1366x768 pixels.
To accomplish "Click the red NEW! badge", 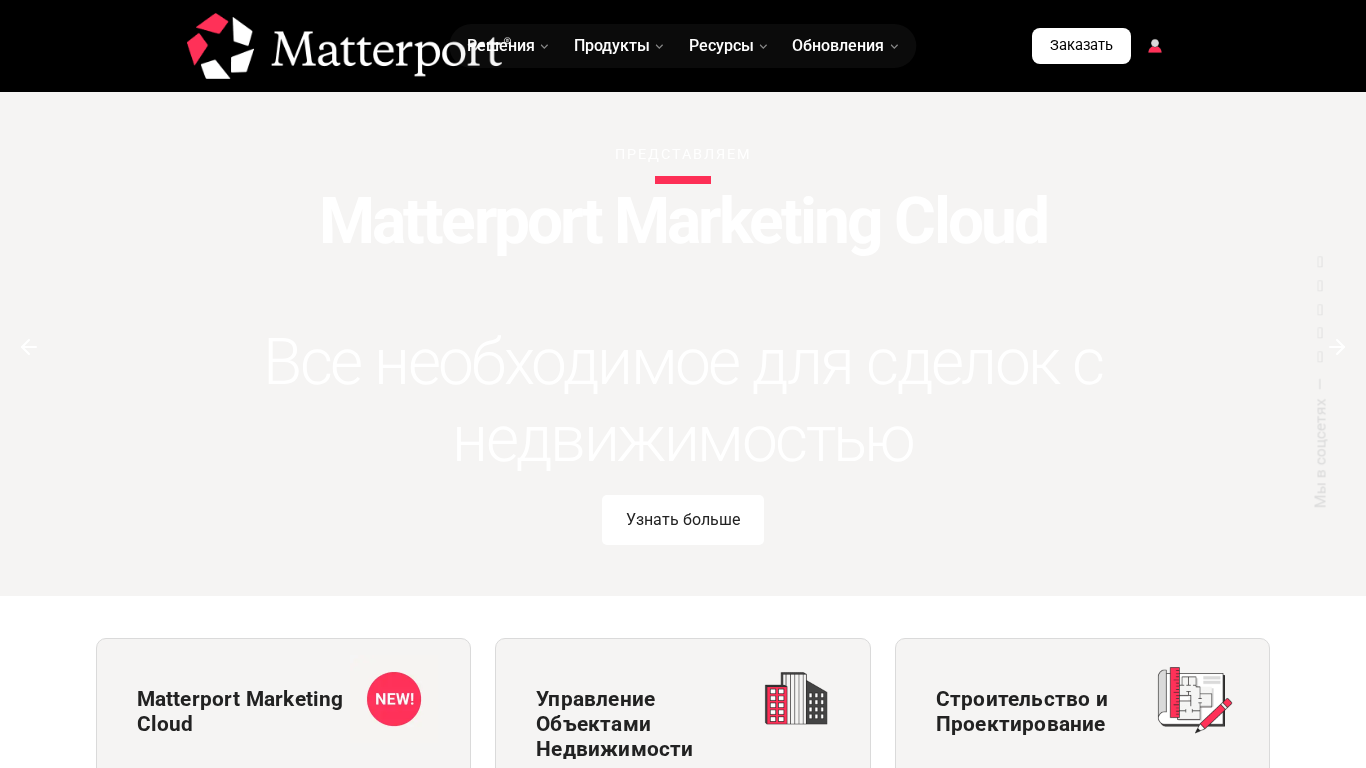I will point(394,699).
